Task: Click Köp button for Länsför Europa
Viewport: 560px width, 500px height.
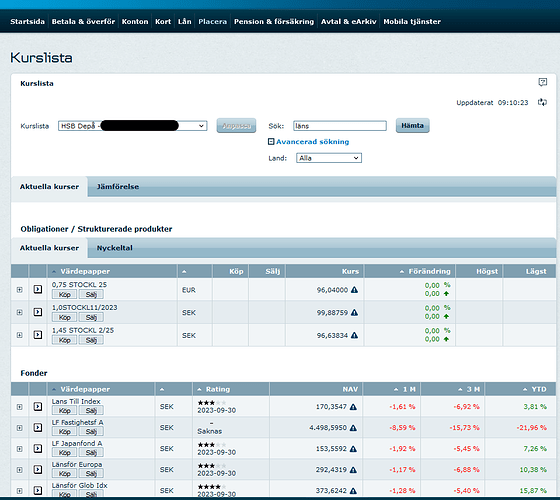Action: [64, 474]
